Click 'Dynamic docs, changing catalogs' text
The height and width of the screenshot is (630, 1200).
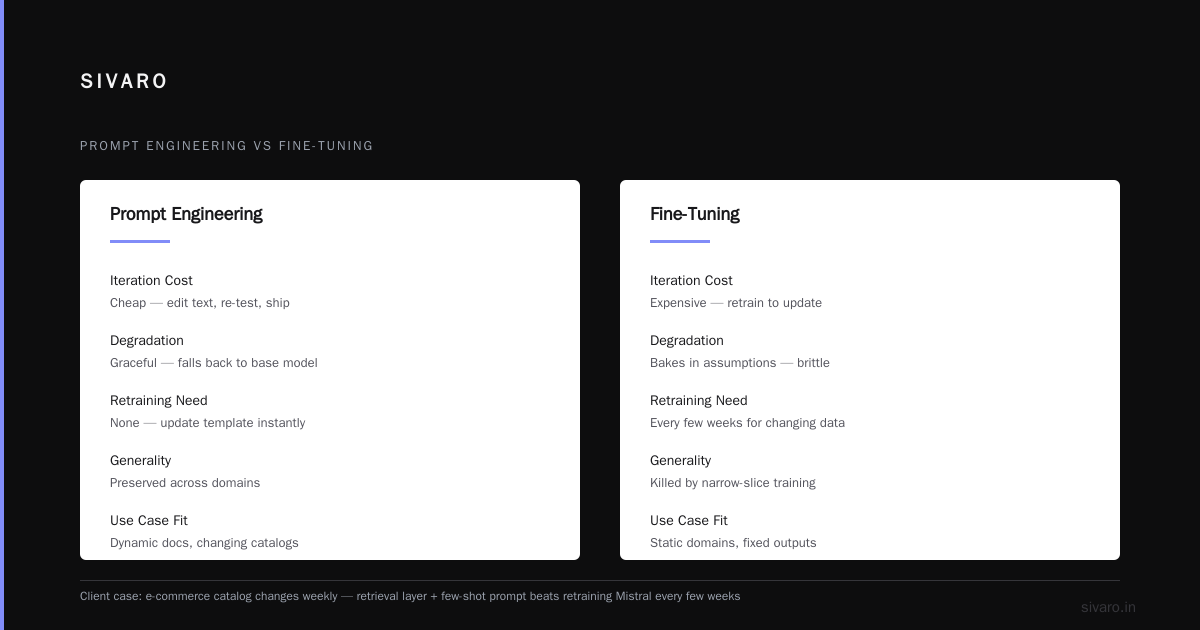tap(204, 543)
